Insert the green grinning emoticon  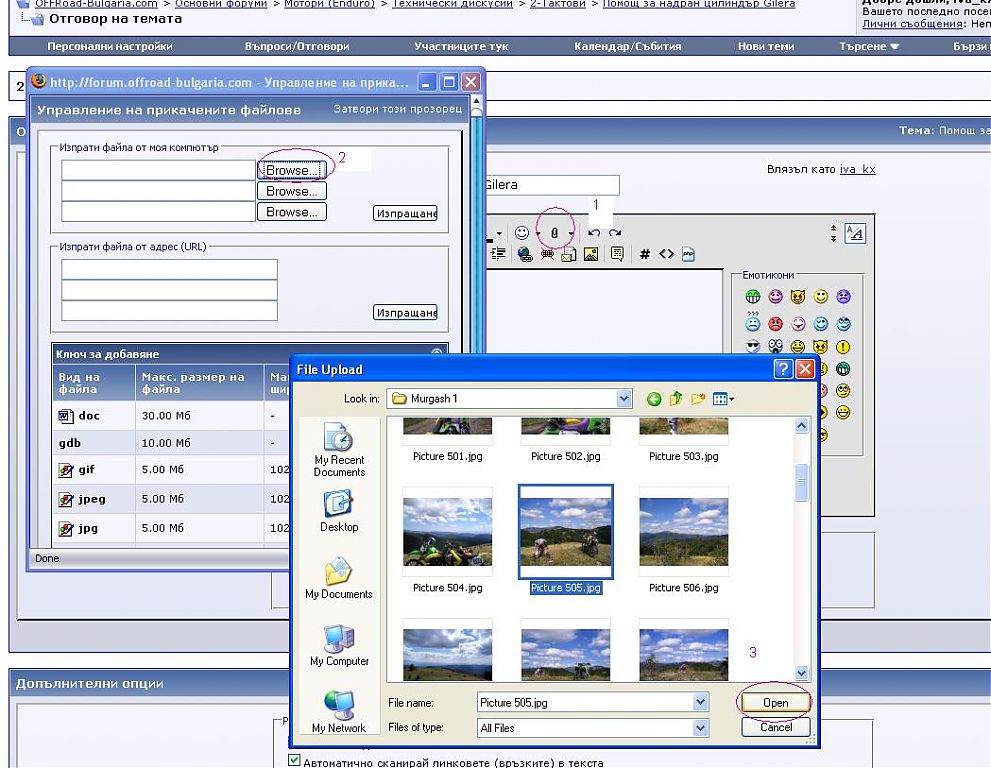click(753, 296)
